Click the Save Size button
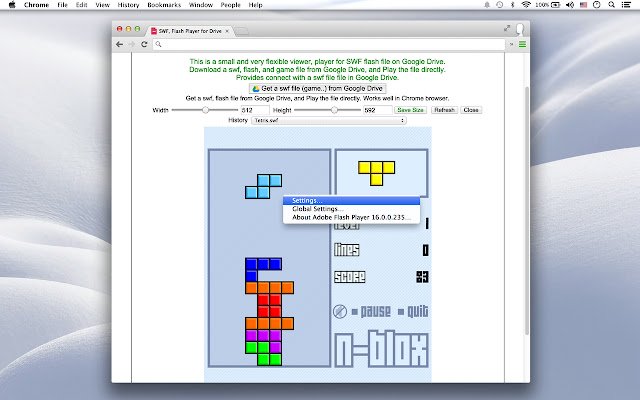Screen dimensions: 640x400 click(410, 110)
